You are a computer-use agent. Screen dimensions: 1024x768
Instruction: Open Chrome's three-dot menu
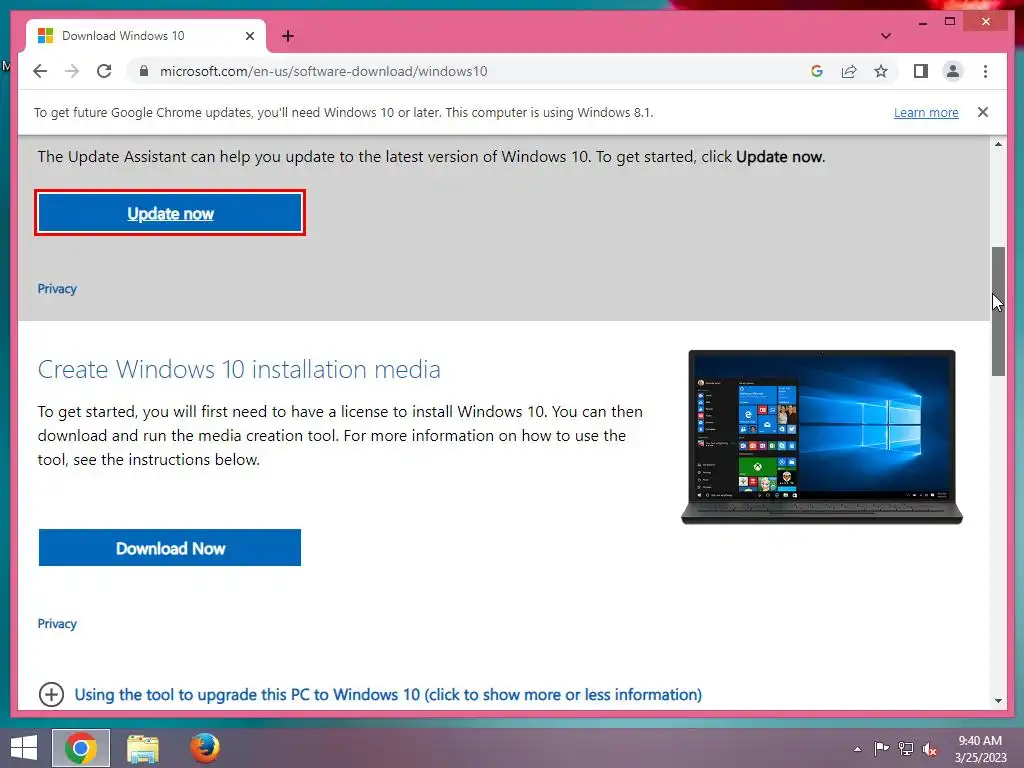(x=985, y=71)
